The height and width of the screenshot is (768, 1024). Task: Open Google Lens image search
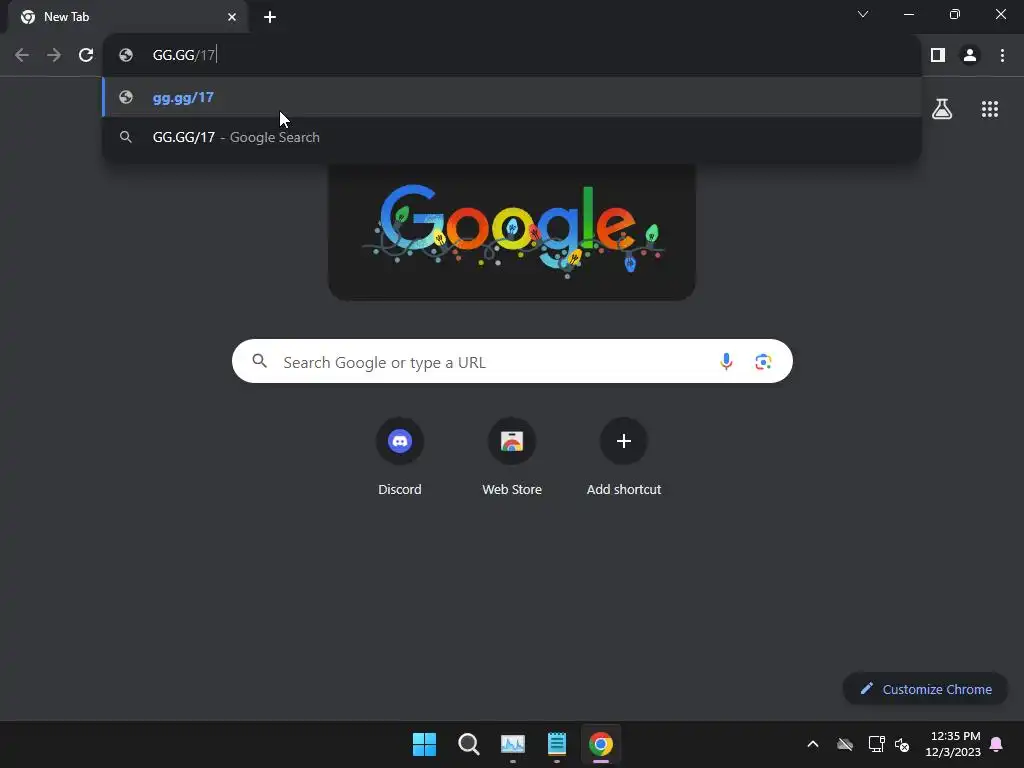pyautogui.click(x=763, y=361)
